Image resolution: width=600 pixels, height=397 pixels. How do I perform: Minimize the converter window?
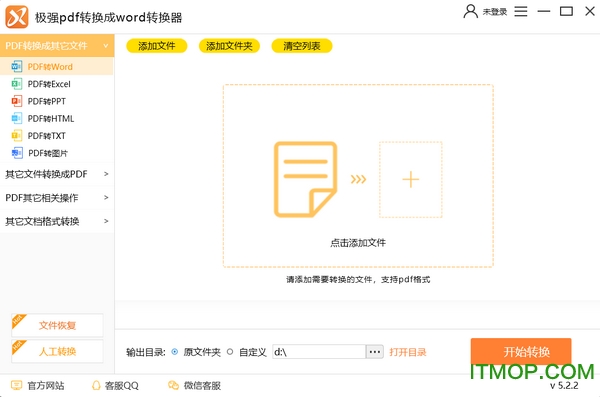(543, 11)
